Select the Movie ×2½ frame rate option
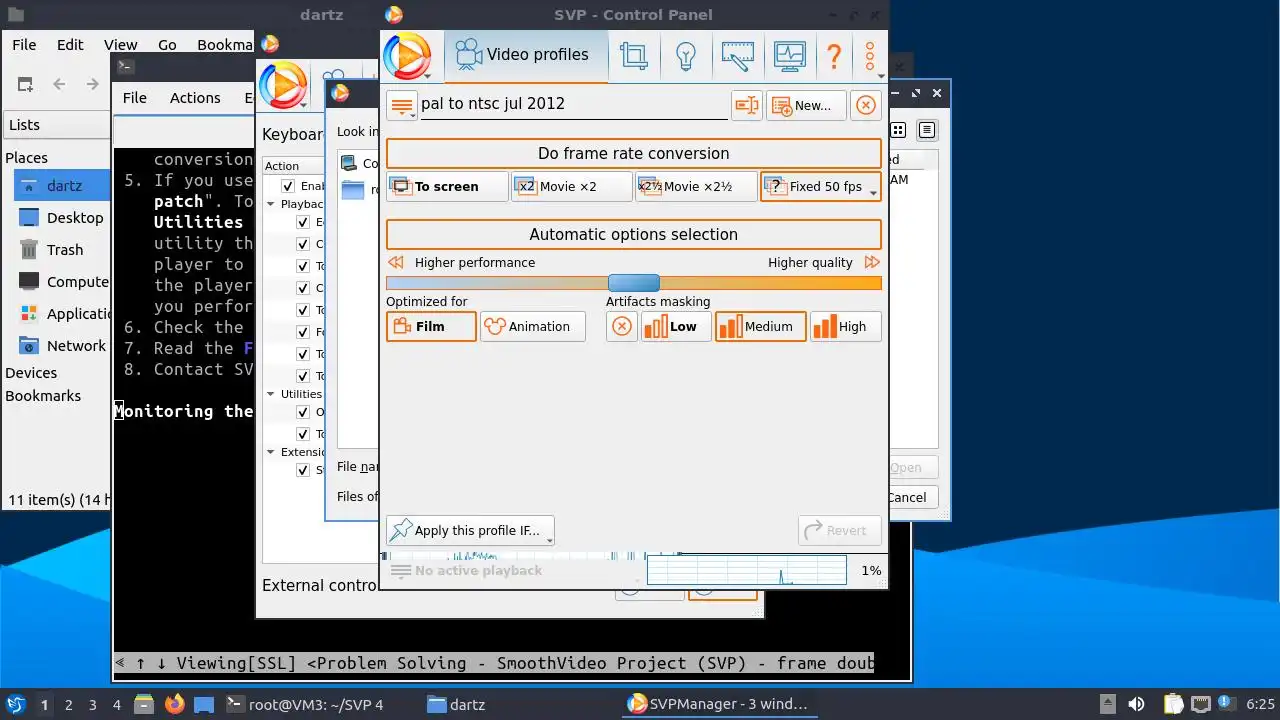 [696, 187]
